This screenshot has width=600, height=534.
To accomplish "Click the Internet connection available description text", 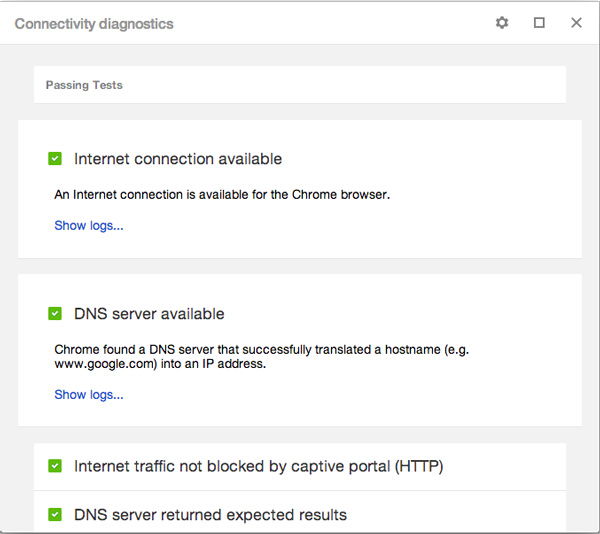I will pyautogui.click(x=221, y=194).
